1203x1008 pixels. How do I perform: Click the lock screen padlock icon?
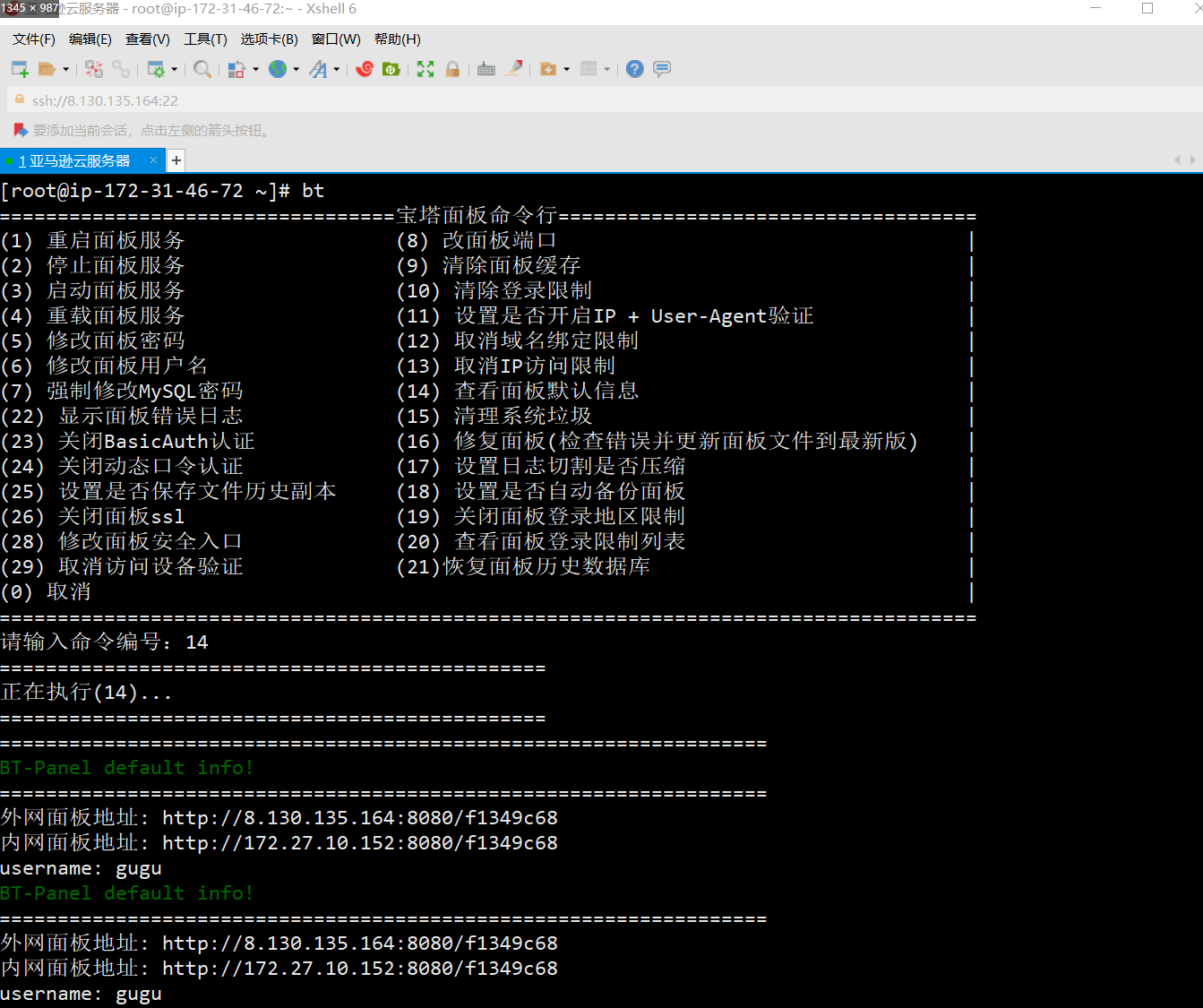(452, 69)
